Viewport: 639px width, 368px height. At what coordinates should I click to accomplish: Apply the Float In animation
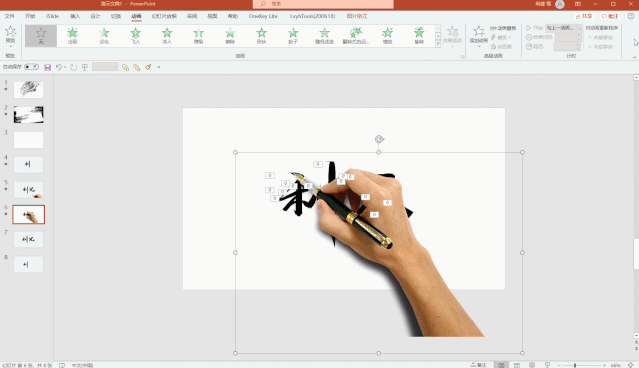point(167,35)
